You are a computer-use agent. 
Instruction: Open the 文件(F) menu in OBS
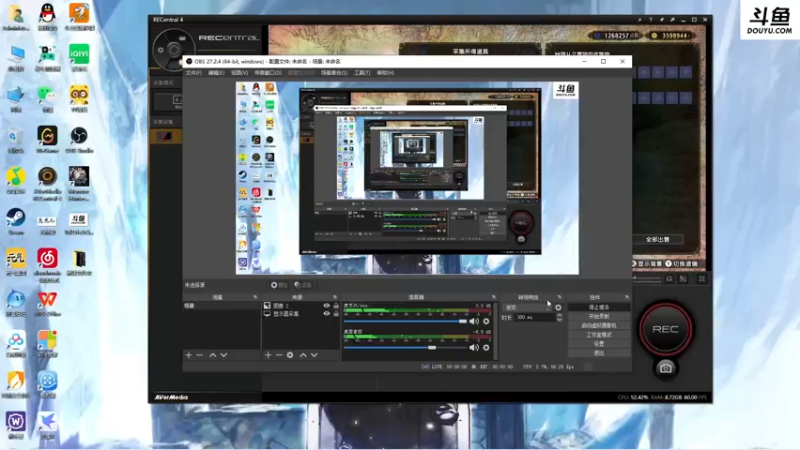[x=193, y=73]
